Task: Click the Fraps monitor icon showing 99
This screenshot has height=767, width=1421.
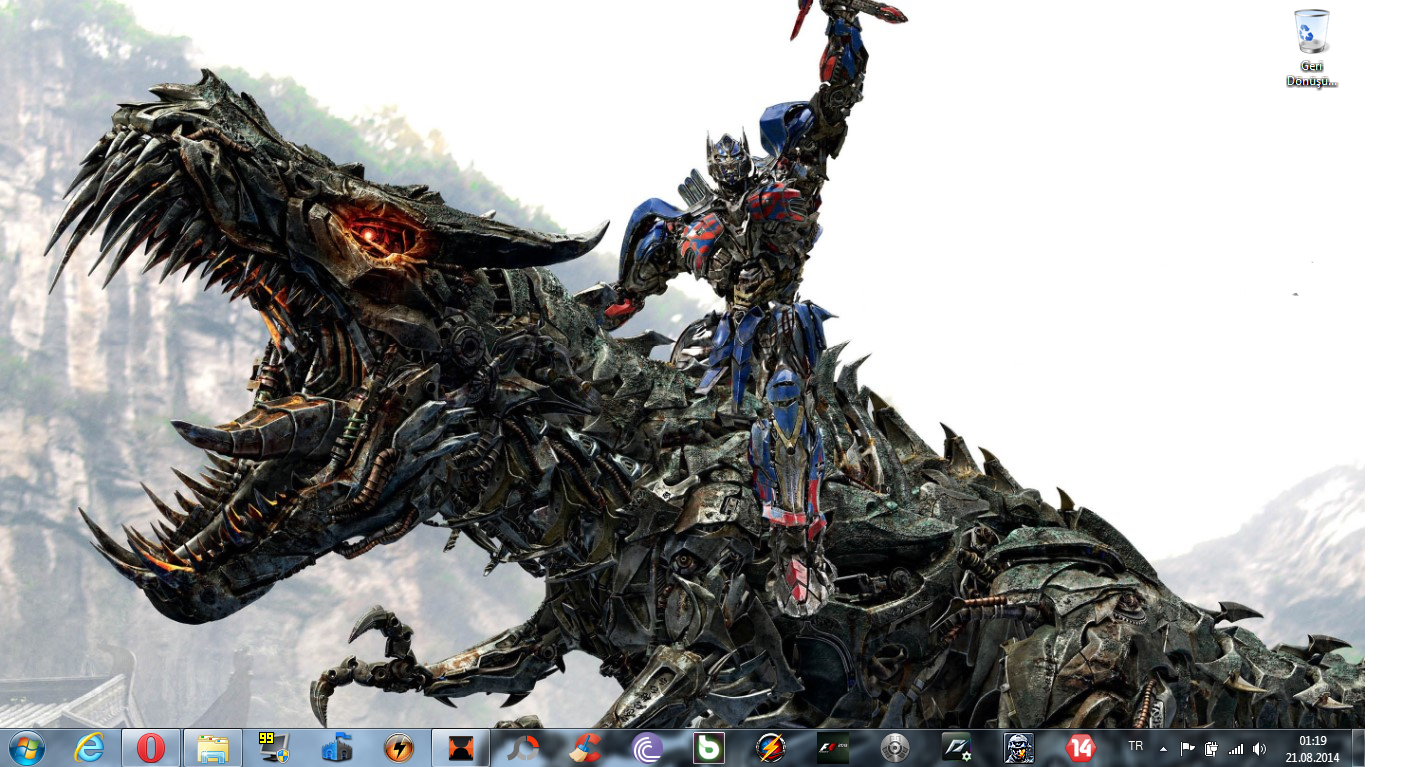Action: click(274, 747)
